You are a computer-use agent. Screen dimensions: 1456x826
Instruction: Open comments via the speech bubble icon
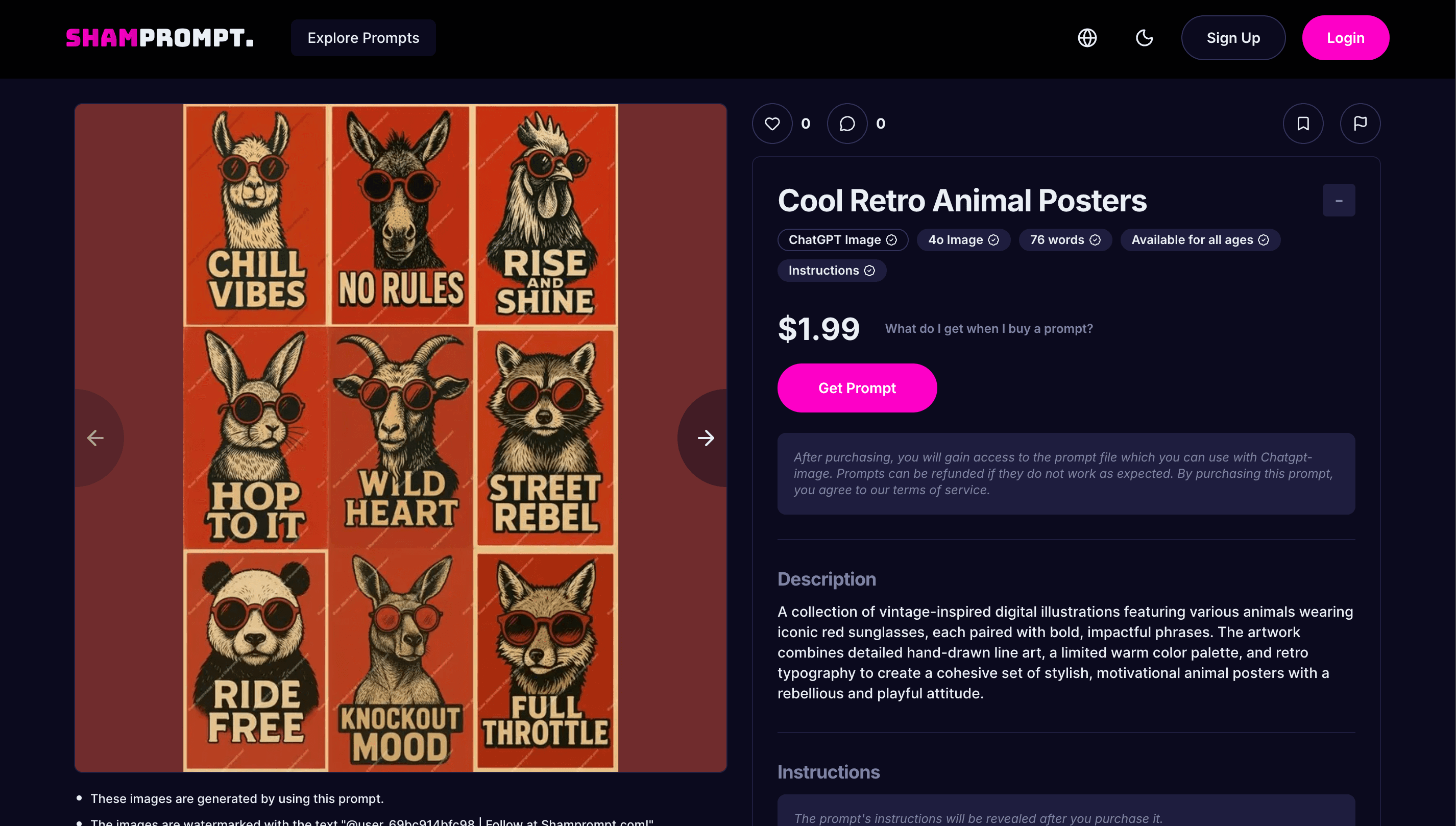point(847,124)
